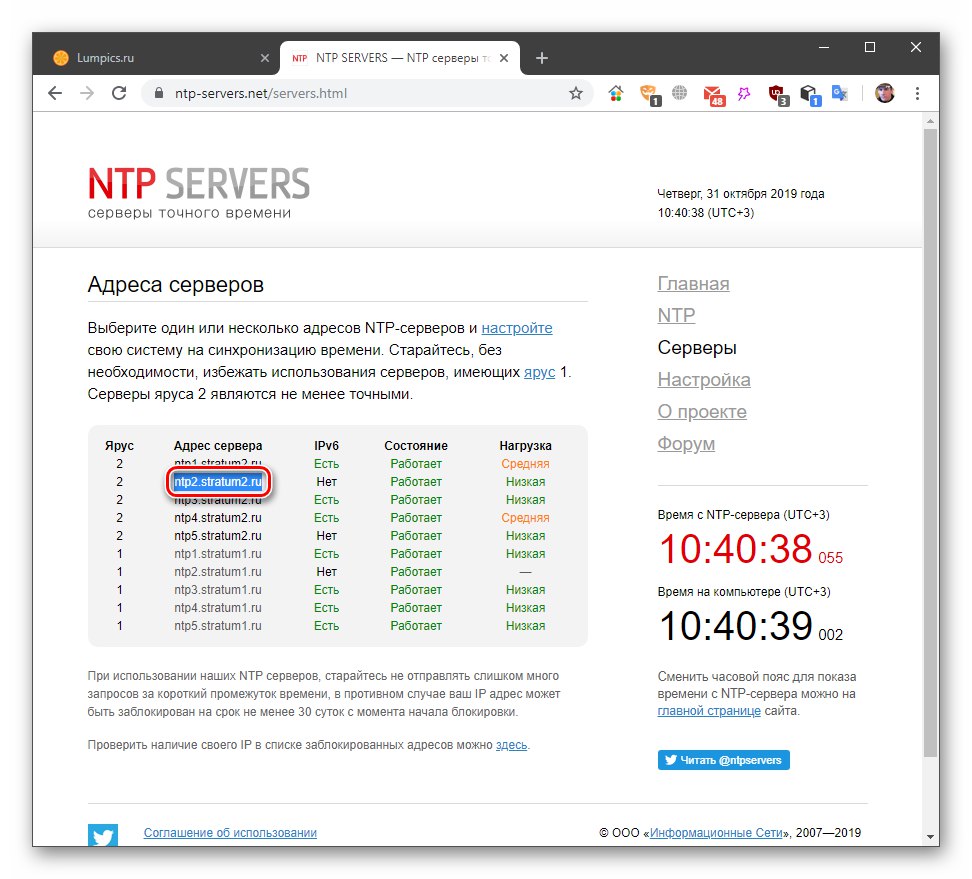This screenshot has height=879, width=972.
Task: Open the Настройка navigation link
Action: (x=704, y=379)
